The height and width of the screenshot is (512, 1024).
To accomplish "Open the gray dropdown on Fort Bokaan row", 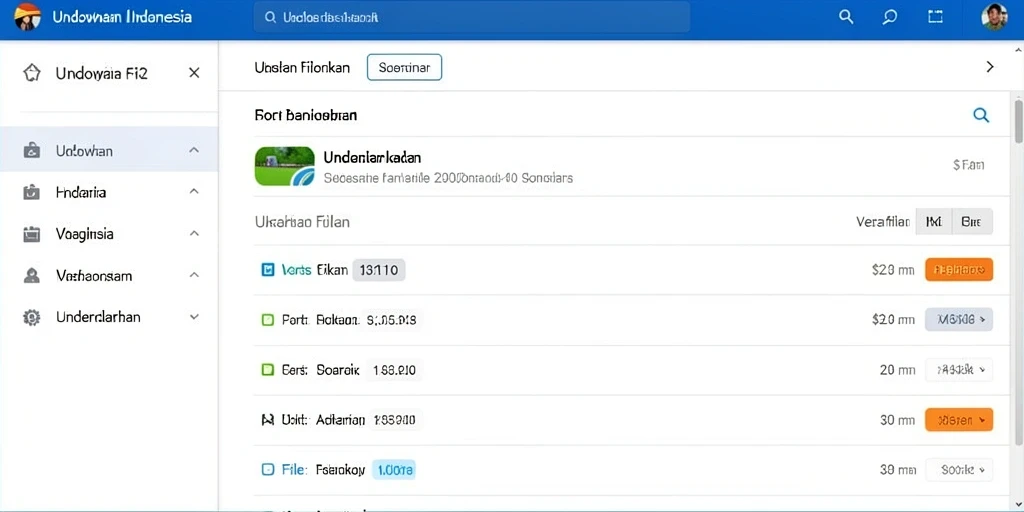I will (x=959, y=319).
